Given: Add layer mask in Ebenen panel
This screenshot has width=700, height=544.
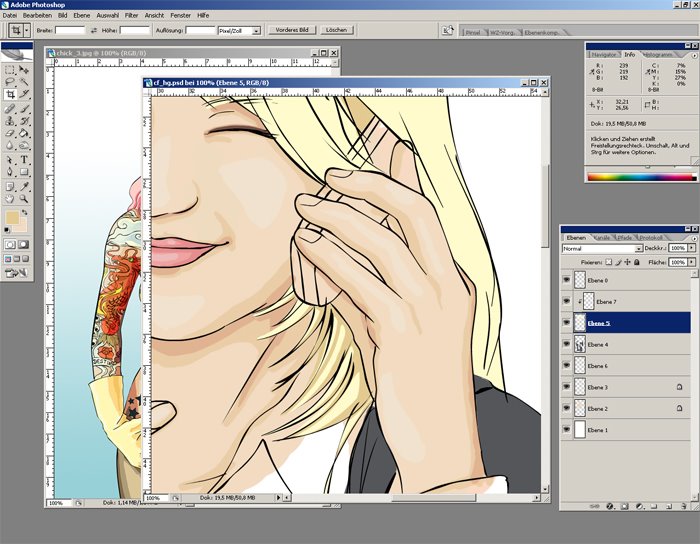Looking at the screenshot, I should point(625,507).
